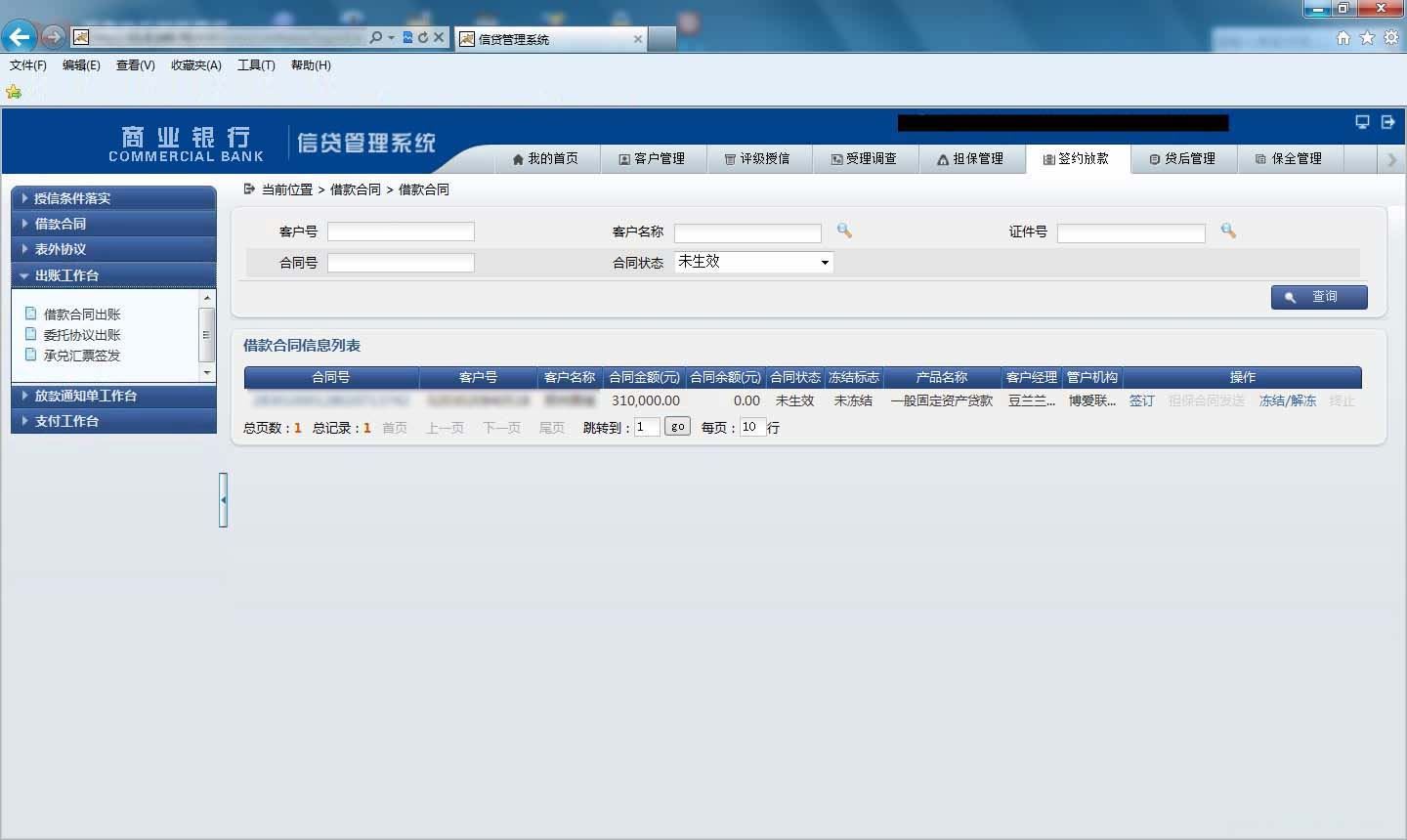
Task: Switch to 我的首页 tab
Action: (545, 158)
